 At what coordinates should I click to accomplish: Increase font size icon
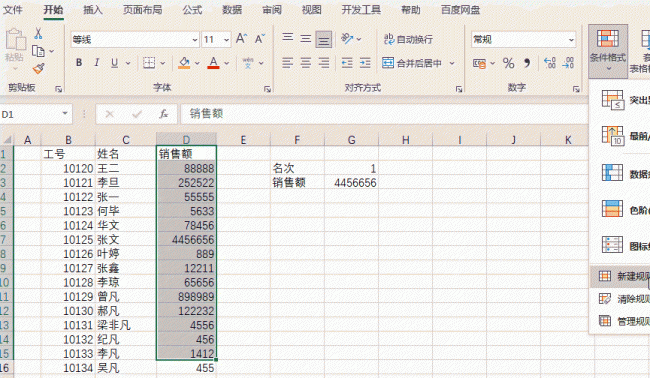[241, 39]
